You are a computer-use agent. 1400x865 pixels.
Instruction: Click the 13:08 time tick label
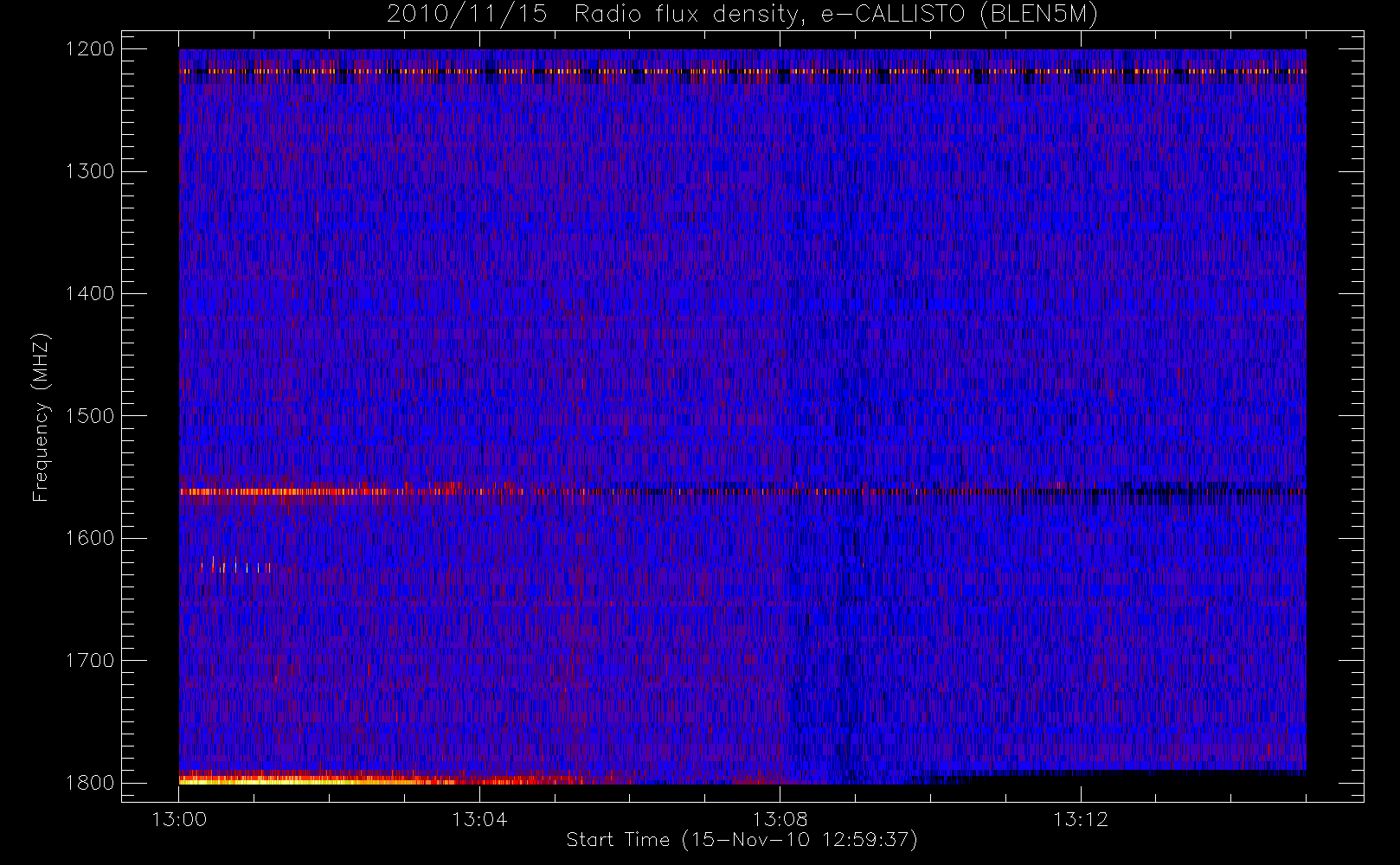(780, 819)
